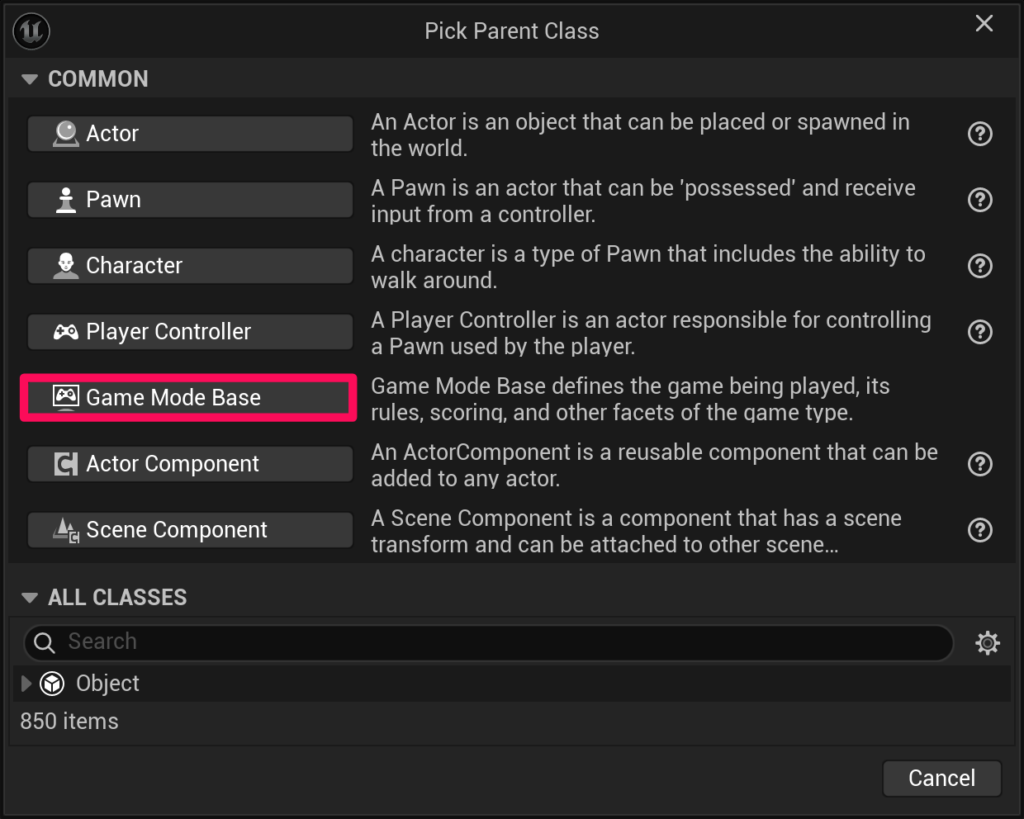Focus the class Search field
This screenshot has height=819, width=1024.
pos(500,642)
